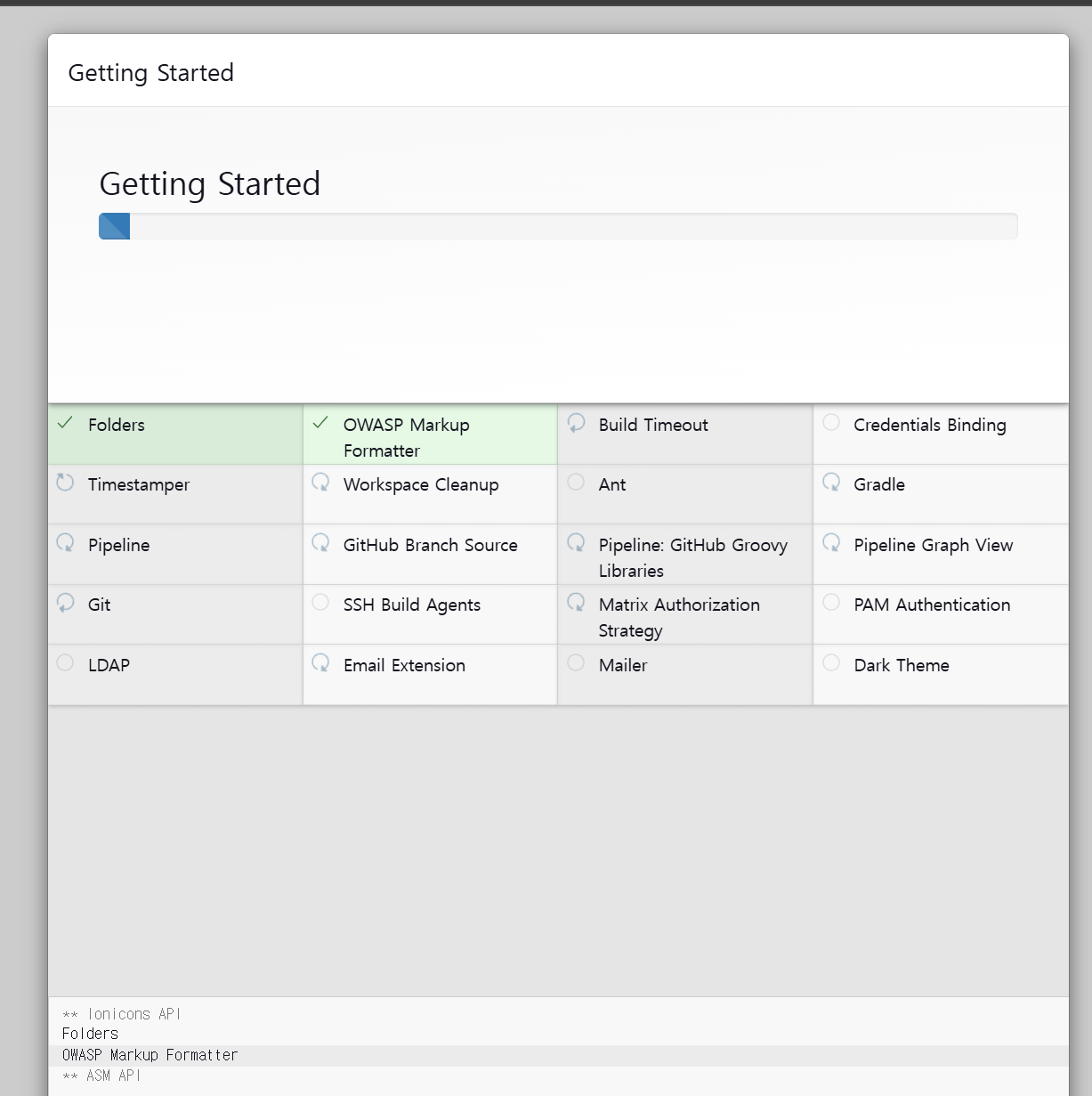The height and width of the screenshot is (1096, 1092).
Task: Click the 'Folders' line in install log
Action: click(x=90, y=1034)
